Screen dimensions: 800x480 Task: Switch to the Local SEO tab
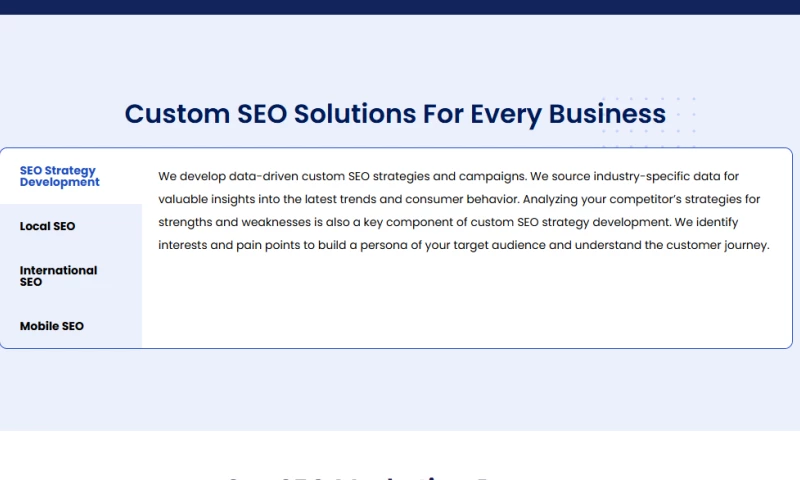click(x=47, y=226)
